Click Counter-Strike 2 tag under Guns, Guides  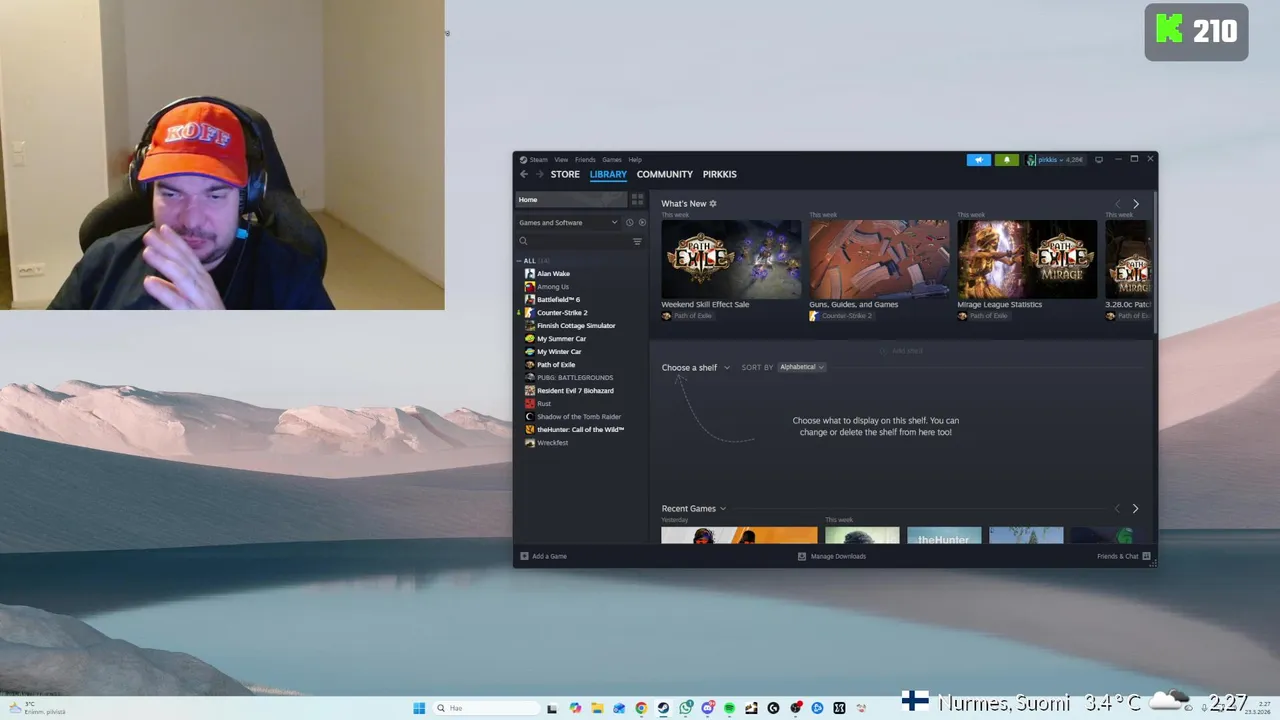(846, 316)
